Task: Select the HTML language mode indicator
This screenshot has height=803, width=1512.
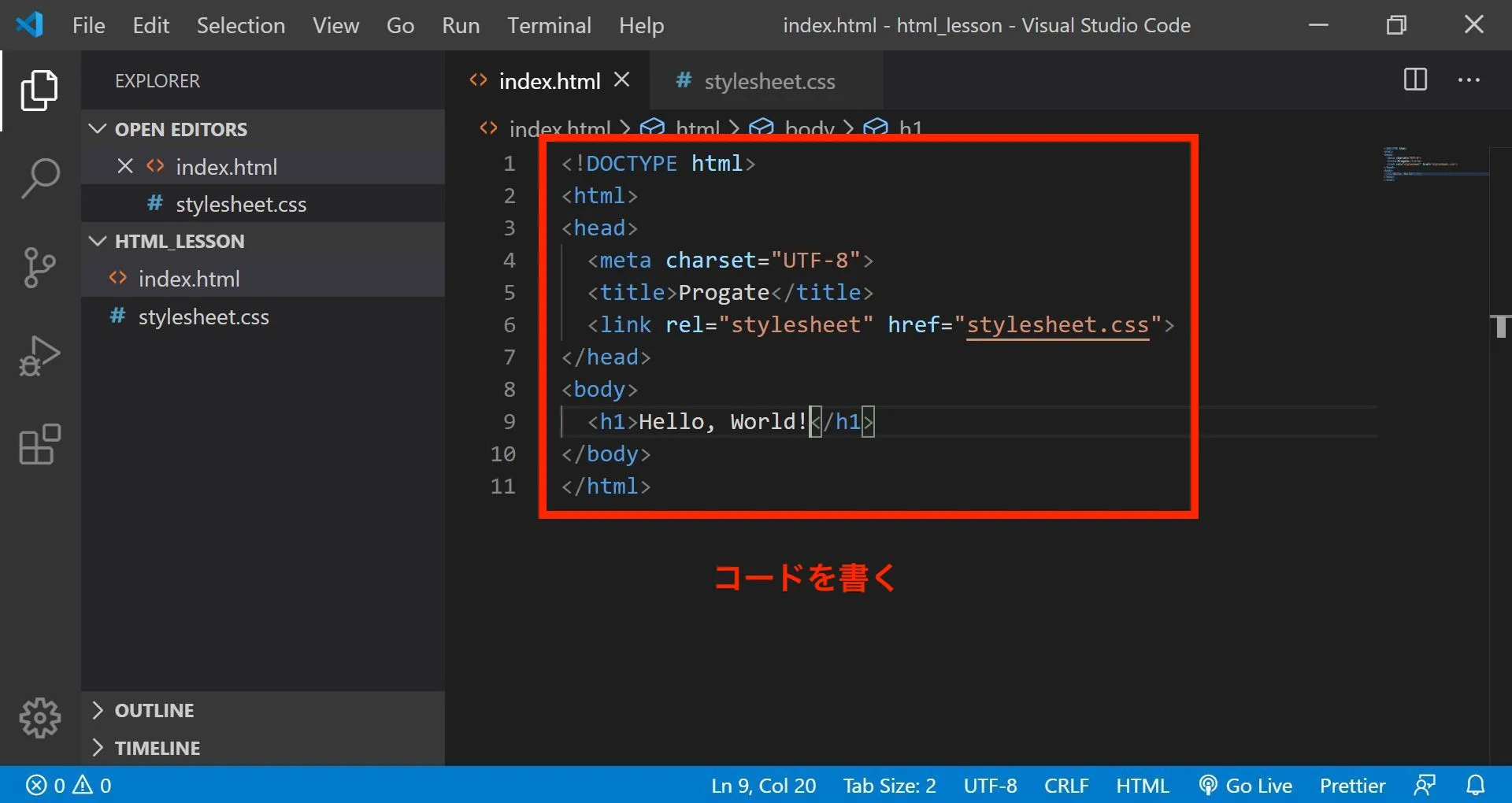Action: pyautogui.click(x=1143, y=785)
